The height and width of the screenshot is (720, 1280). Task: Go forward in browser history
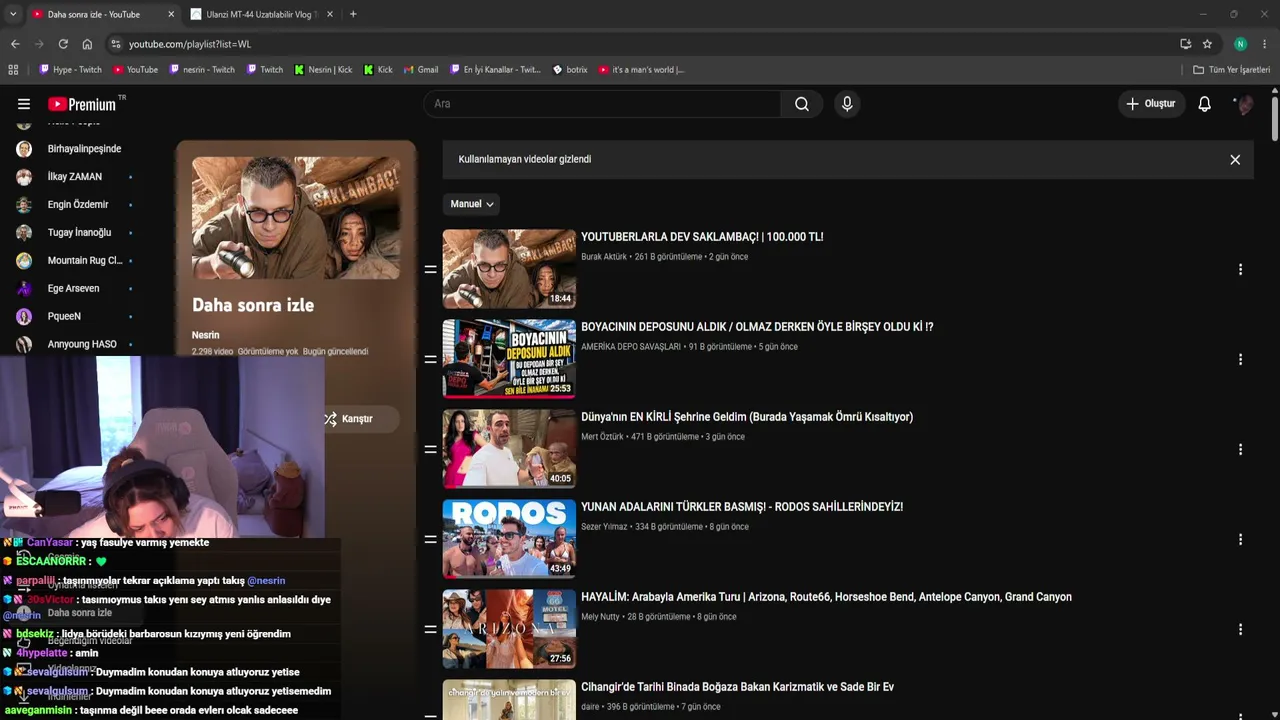39,44
